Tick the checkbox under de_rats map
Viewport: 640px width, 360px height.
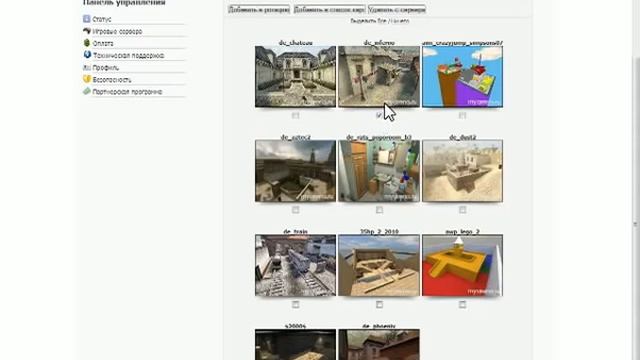pos(379,210)
